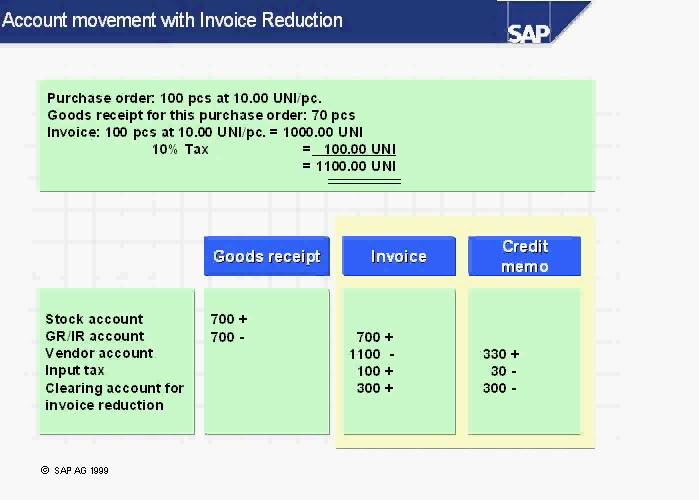Image resolution: width=699 pixels, height=500 pixels.
Task: Click the 'Purchase order: 100 pcs' line
Action: [x=184, y=98]
